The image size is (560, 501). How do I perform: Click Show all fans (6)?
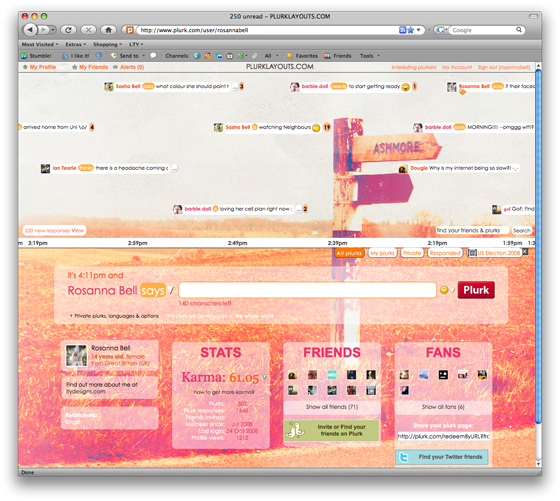click(x=443, y=407)
